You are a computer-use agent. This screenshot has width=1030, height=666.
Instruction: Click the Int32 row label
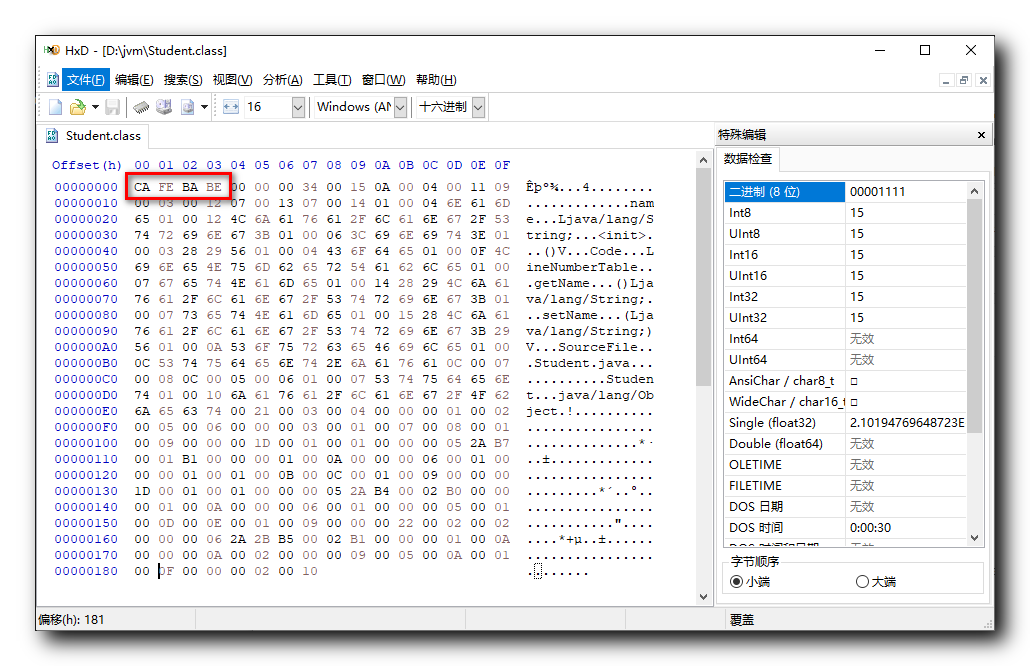743,297
